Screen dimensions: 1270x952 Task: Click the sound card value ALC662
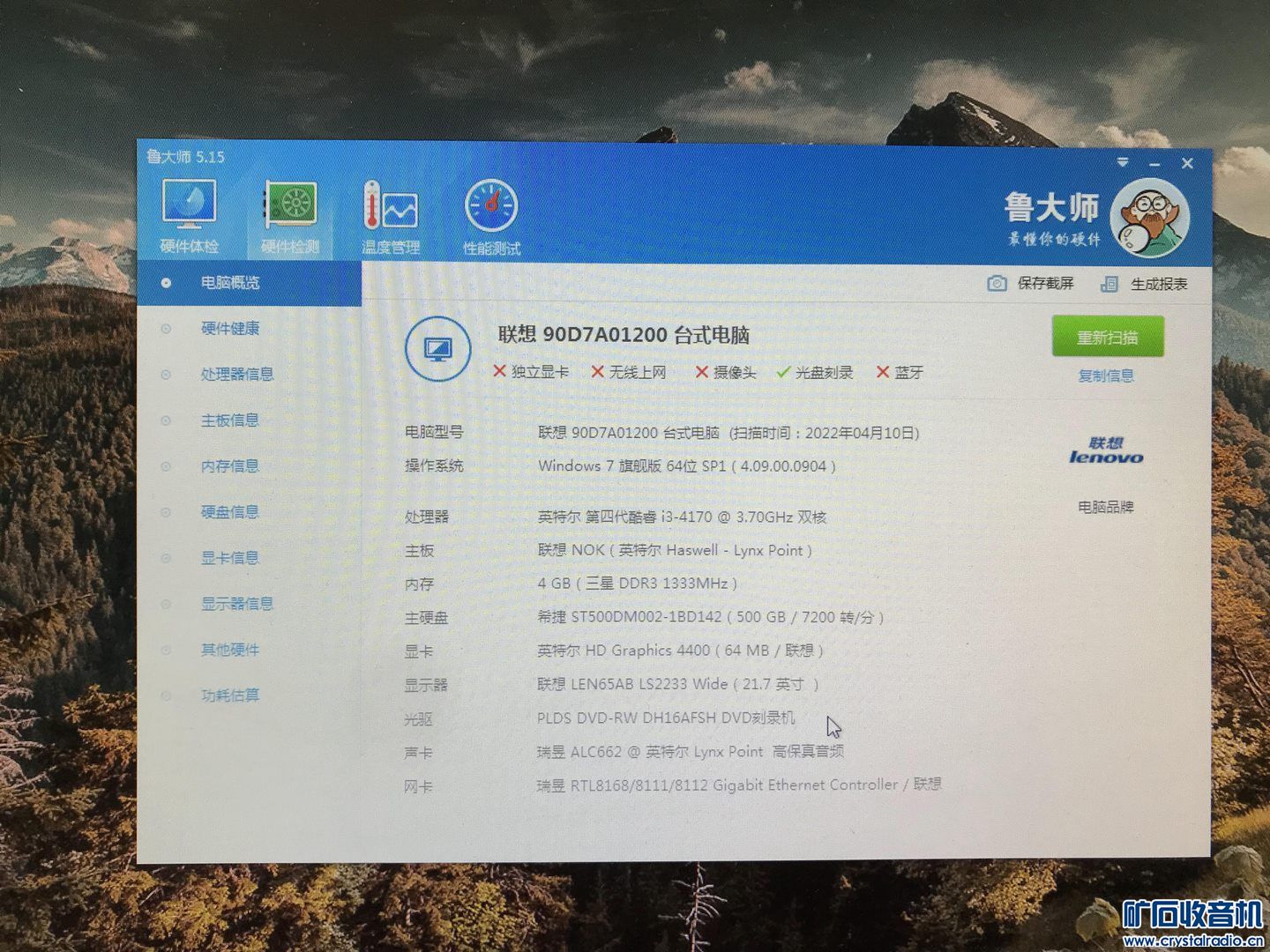pyautogui.click(x=691, y=752)
